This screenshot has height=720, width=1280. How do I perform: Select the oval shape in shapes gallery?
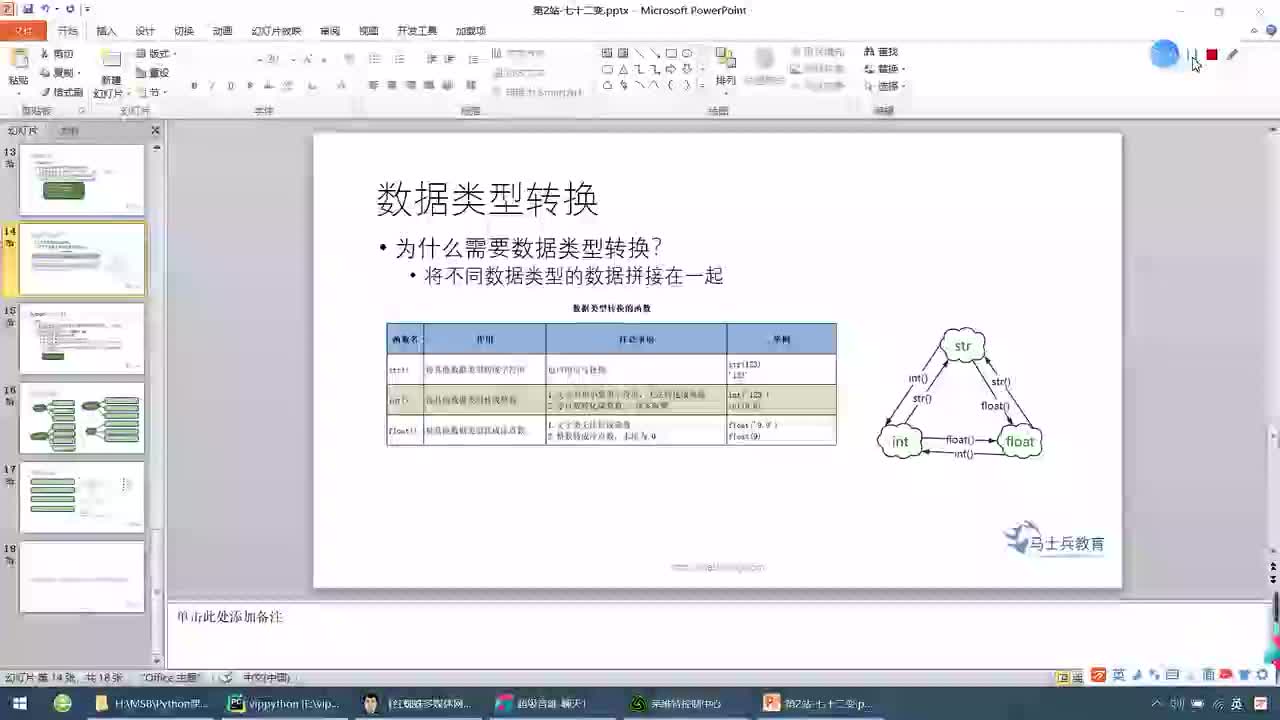pyautogui.click(x=687, y=54)
